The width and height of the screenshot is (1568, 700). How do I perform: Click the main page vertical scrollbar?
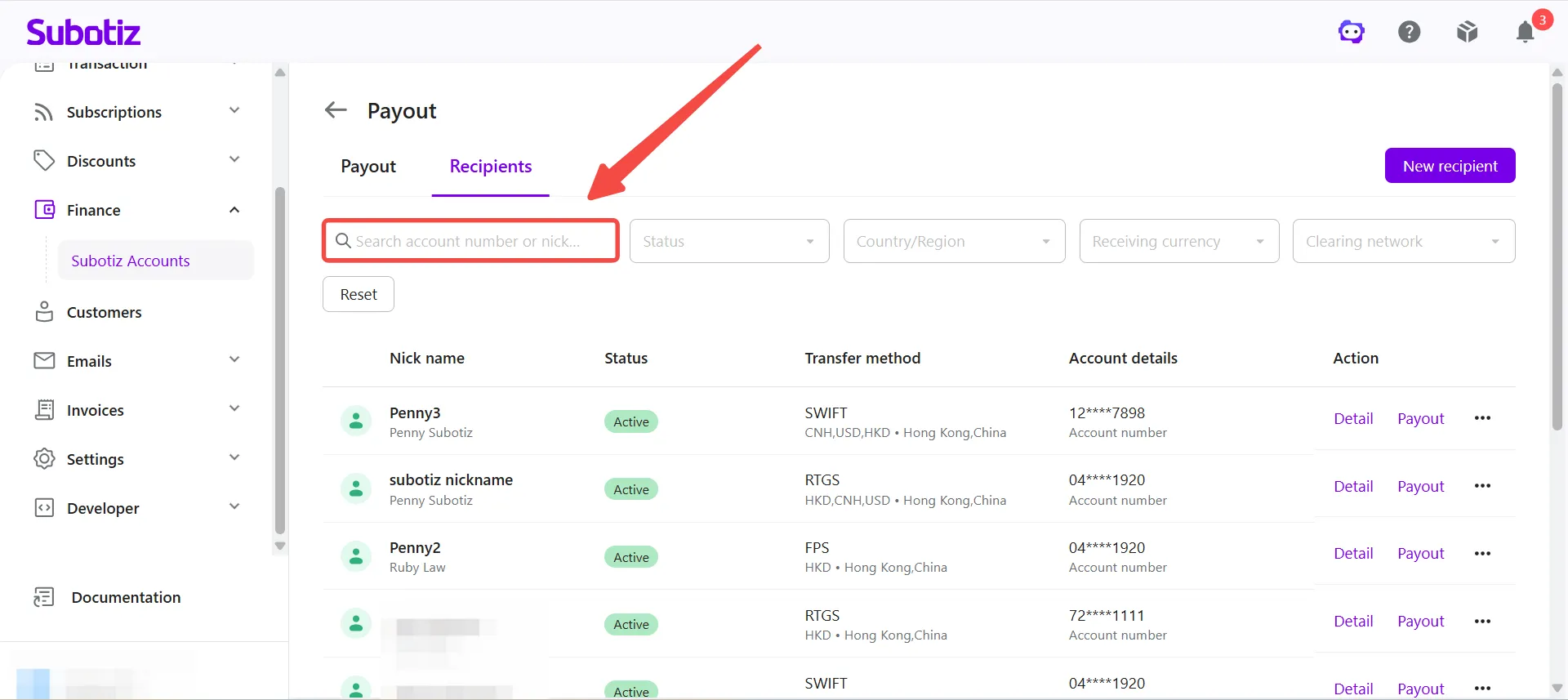click(x=1557, y=256)
